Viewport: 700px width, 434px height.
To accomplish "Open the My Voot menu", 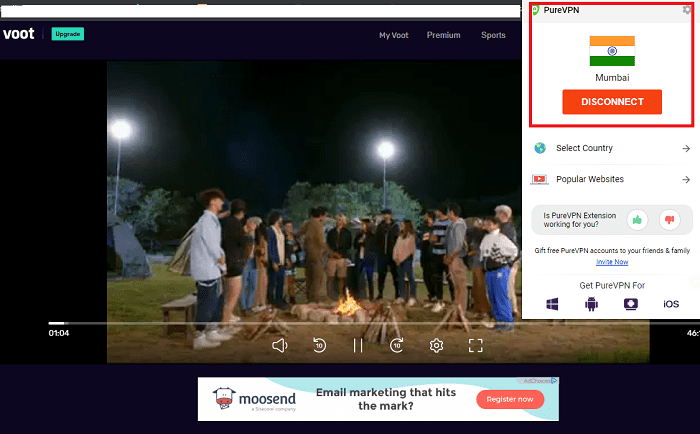I will tap(394, 35).
